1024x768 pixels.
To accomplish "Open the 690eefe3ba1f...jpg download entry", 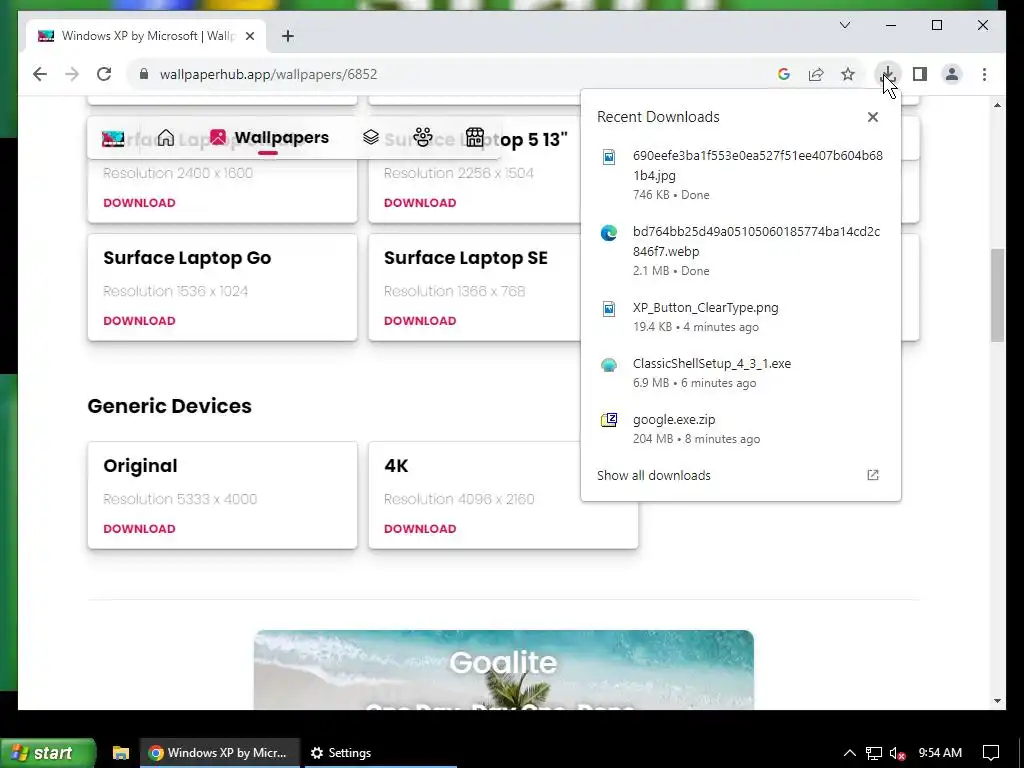I will (x=741, y=174).
